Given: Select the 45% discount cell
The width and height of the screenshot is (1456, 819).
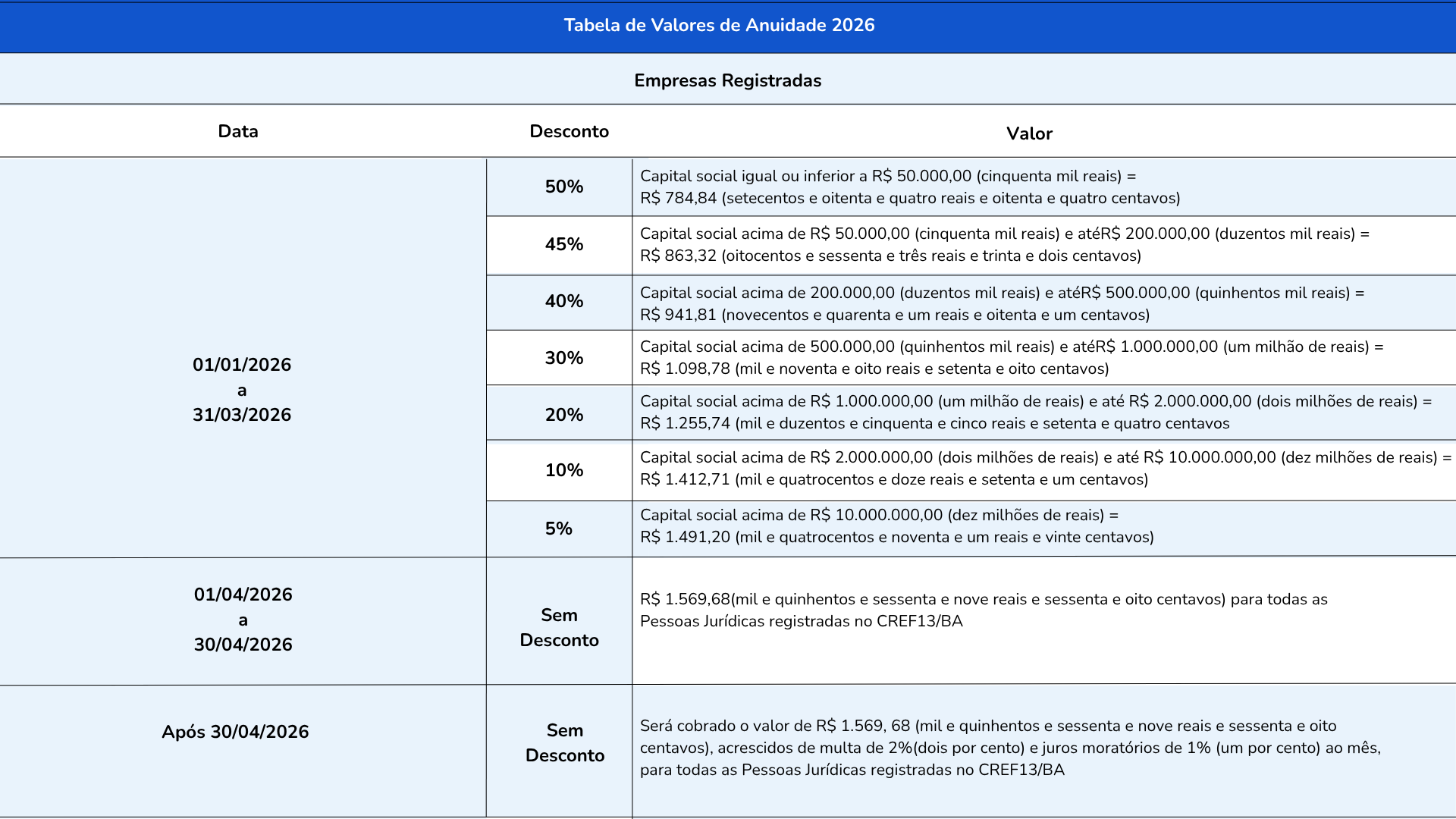Looking at the screenshot, I should click(x=563, y=244).
